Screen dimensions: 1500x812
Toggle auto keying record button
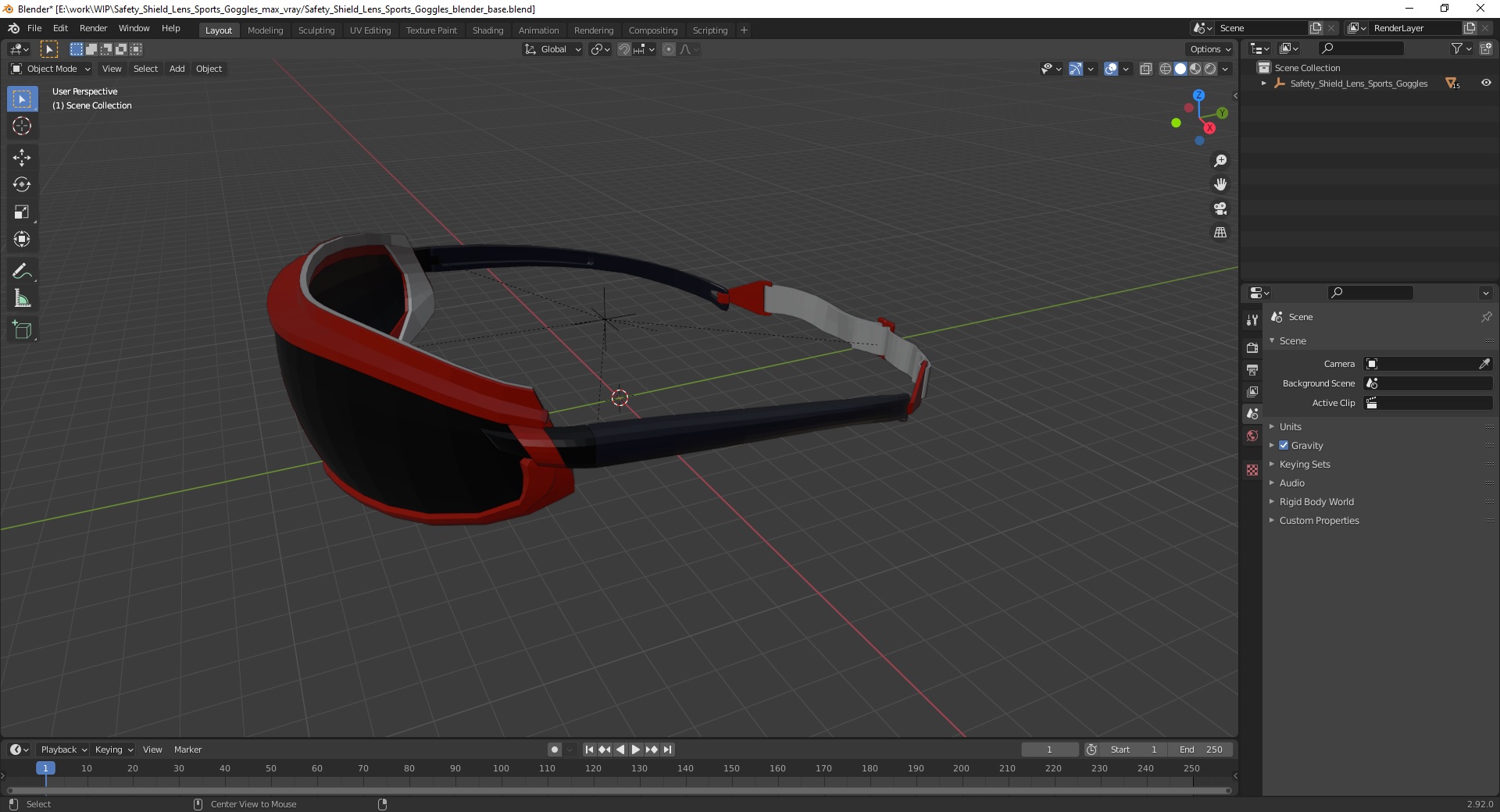555,750
